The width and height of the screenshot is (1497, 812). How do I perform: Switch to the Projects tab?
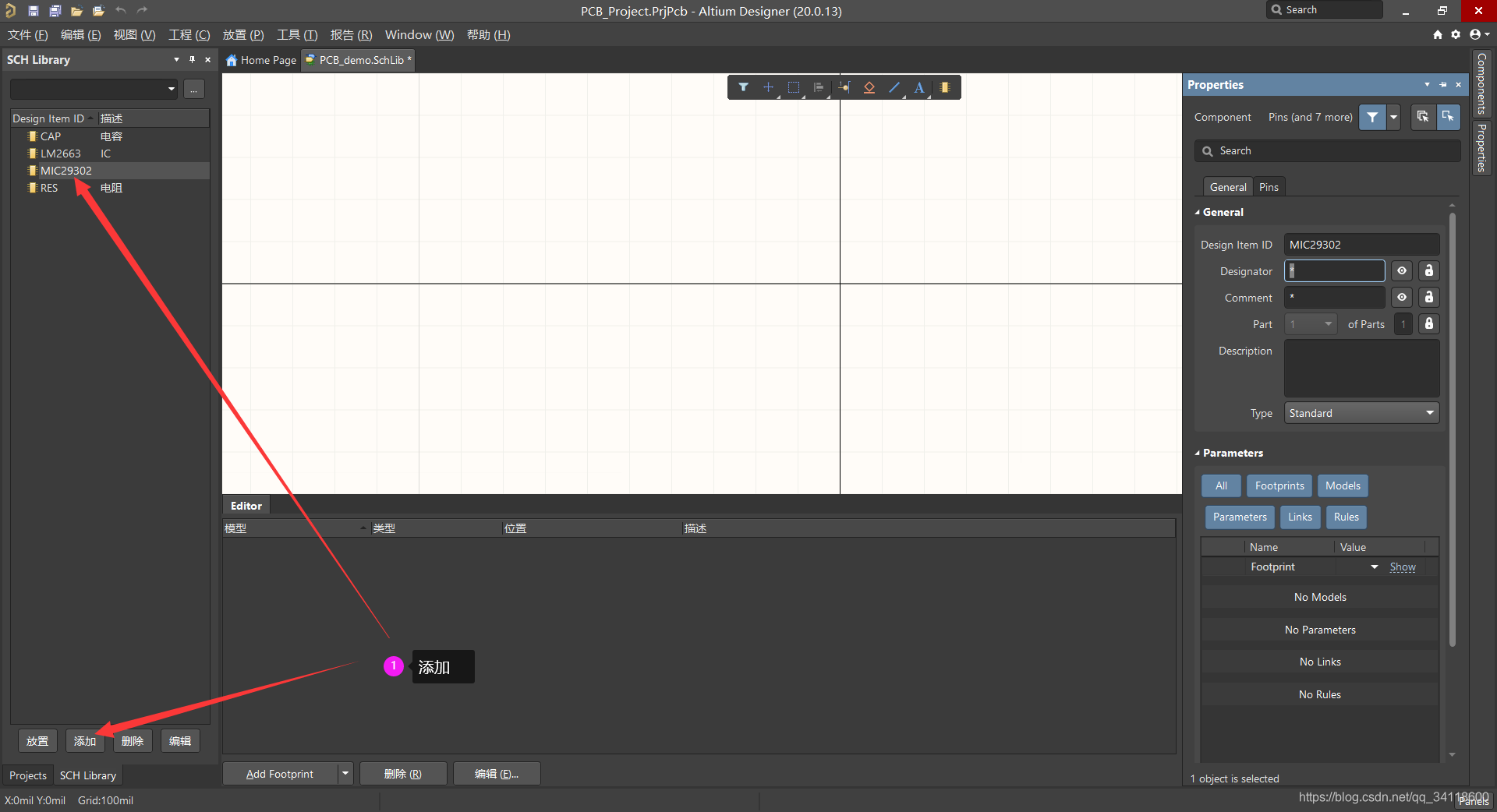click(x=28, y=775)
